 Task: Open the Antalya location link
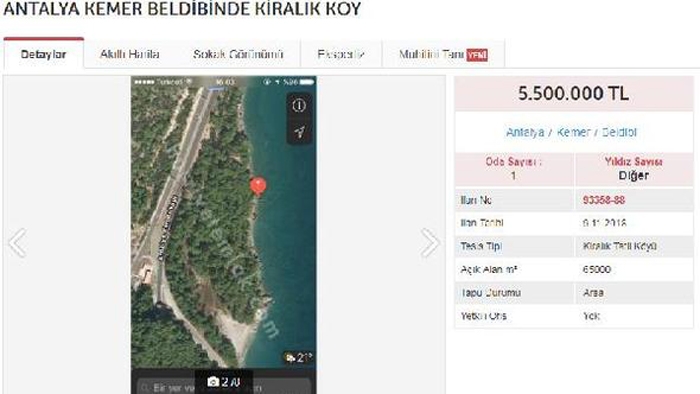[525, 132]
